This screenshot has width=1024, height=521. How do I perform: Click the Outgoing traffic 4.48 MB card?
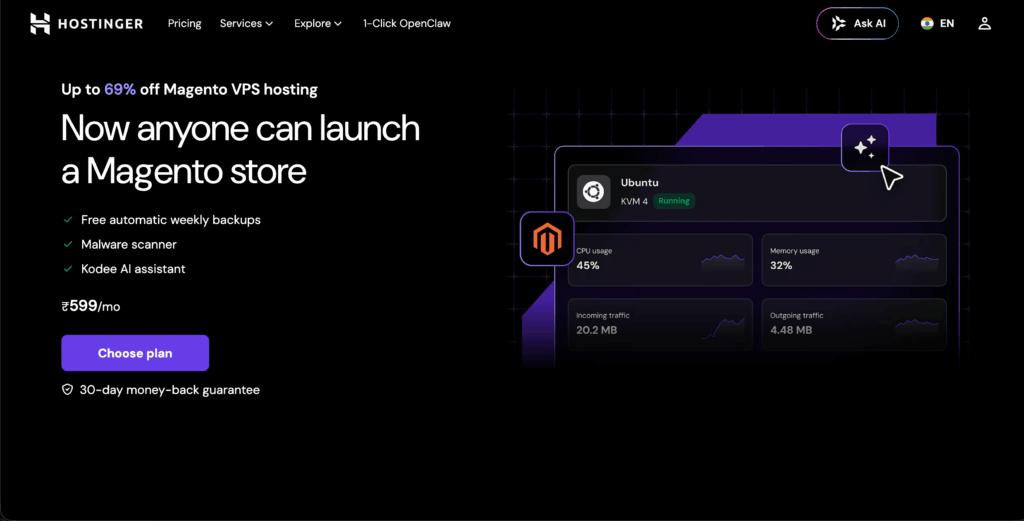pos(854,324)
